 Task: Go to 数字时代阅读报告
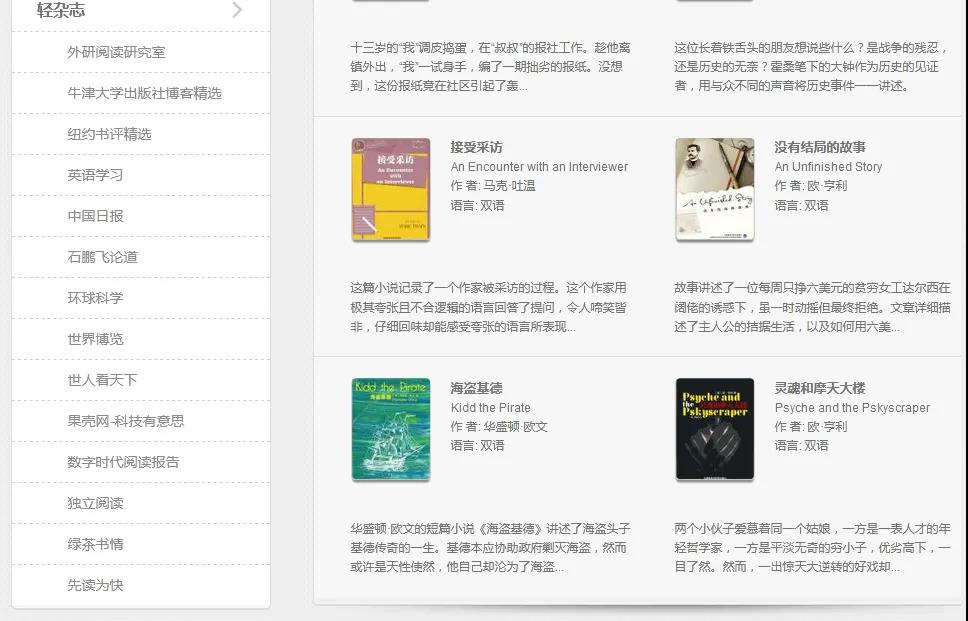123,462
